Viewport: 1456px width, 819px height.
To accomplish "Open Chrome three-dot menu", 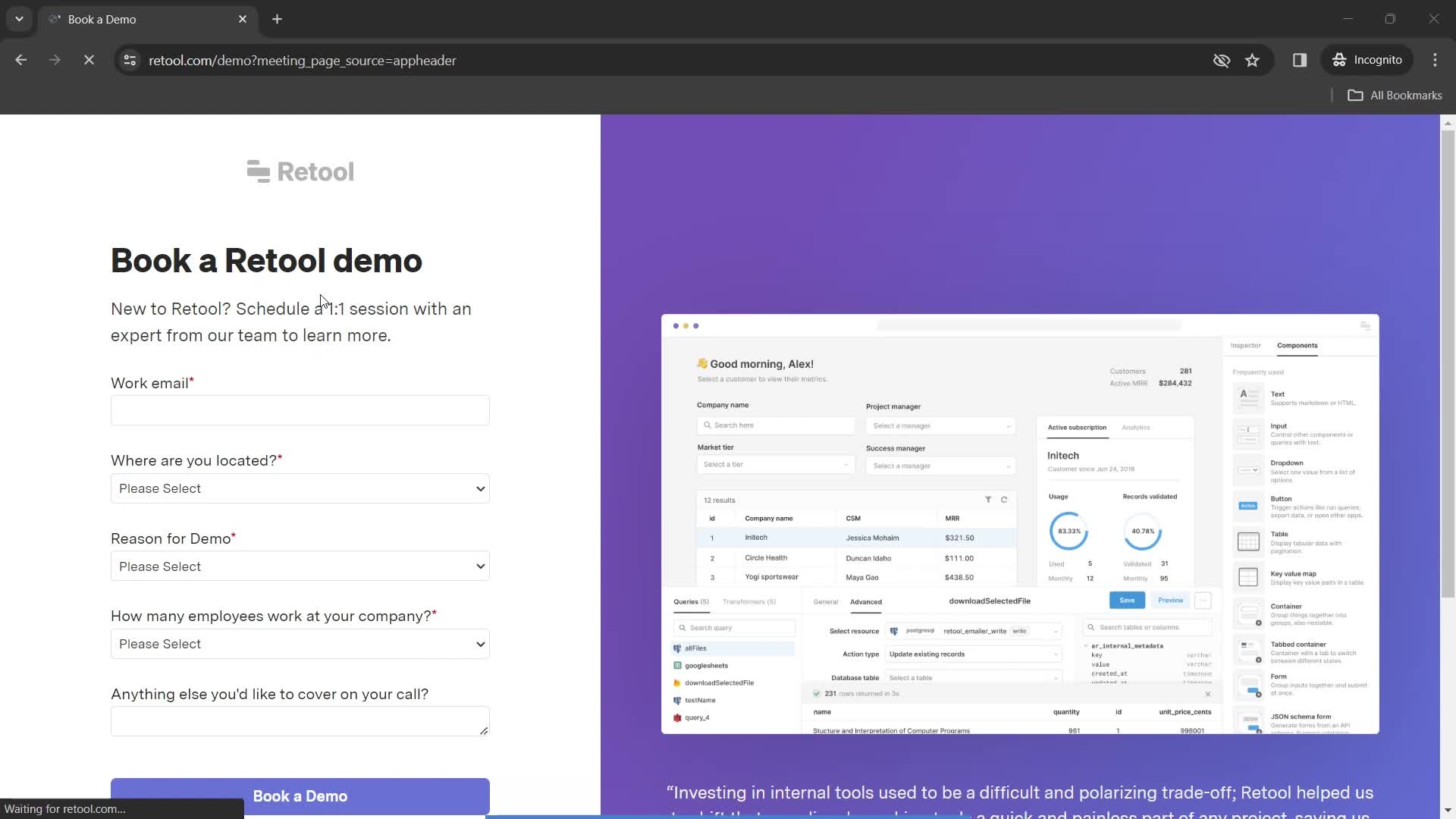I will pos(1435,60).
